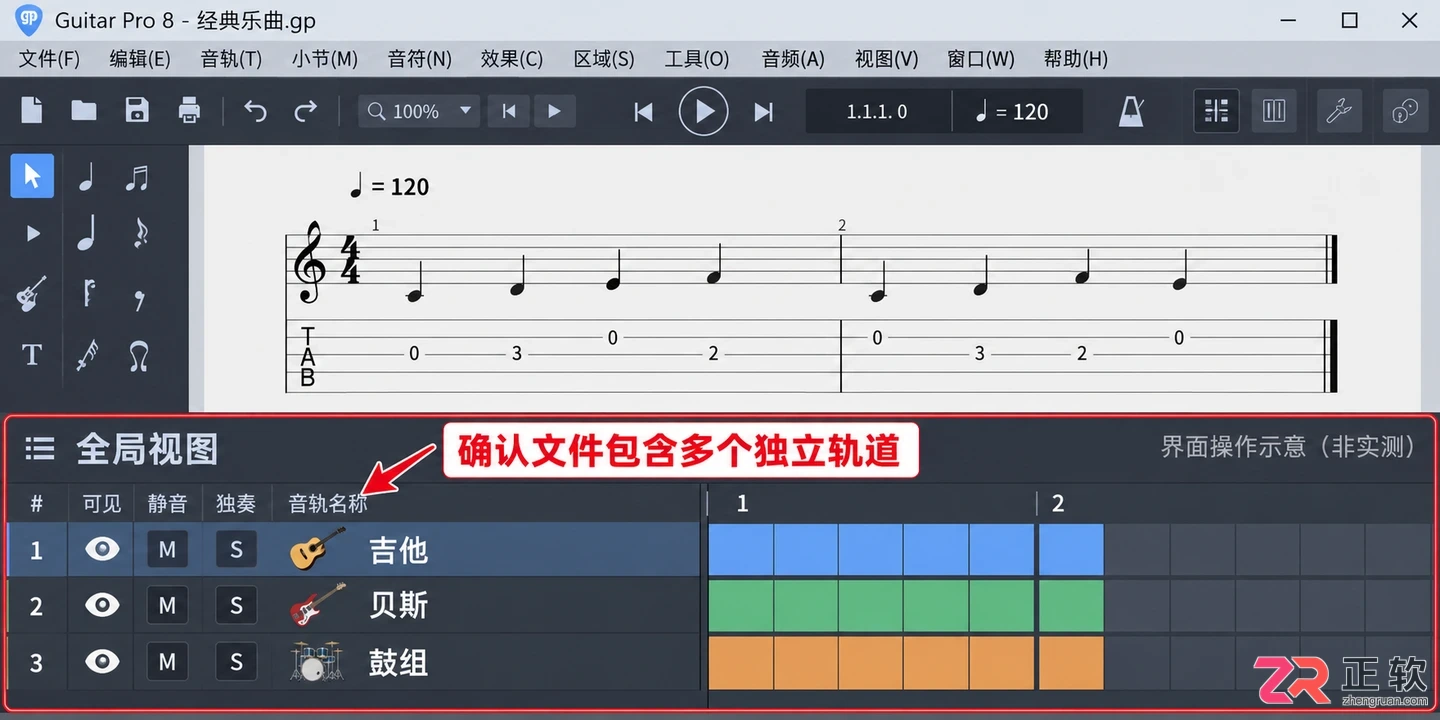Click the first blue block of 吉他 track
The image size is (1440, 720).
[740, 549]
